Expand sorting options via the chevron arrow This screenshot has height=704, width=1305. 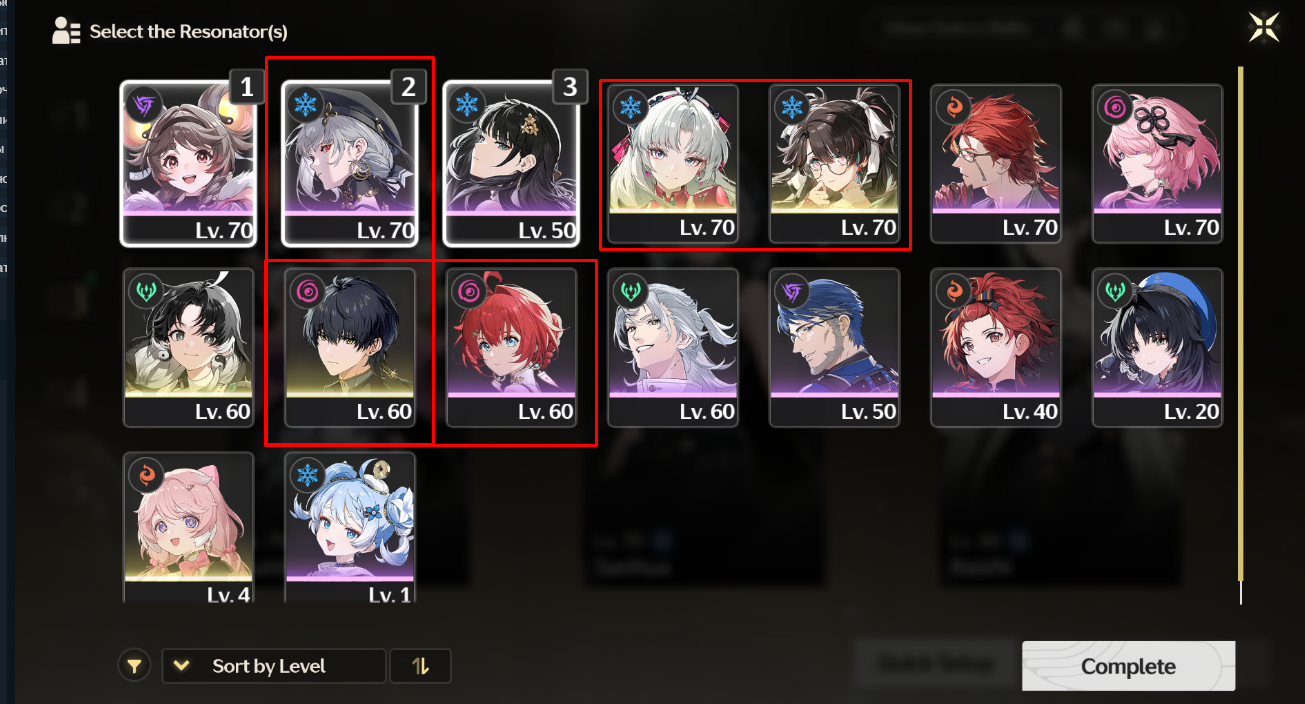(181, 666)
